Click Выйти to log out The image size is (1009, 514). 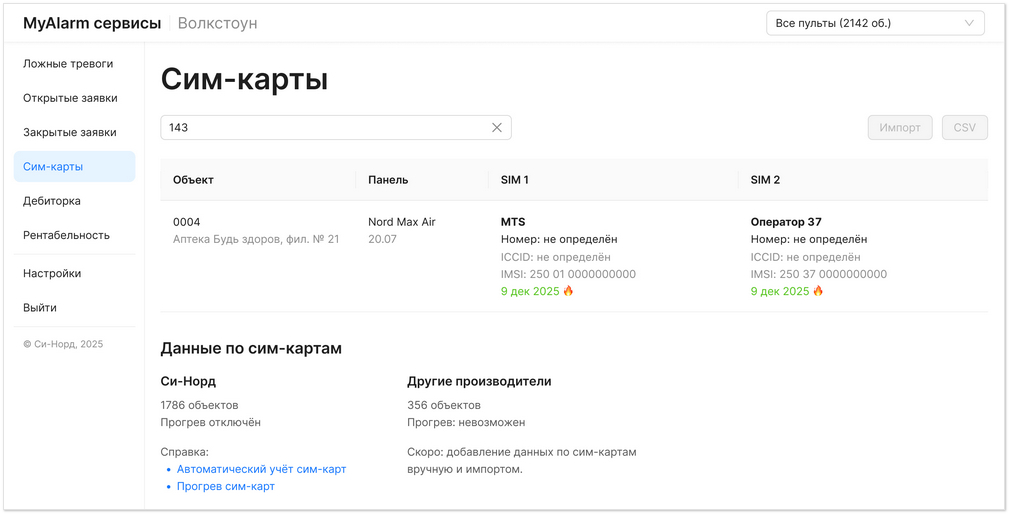point(40,308)
